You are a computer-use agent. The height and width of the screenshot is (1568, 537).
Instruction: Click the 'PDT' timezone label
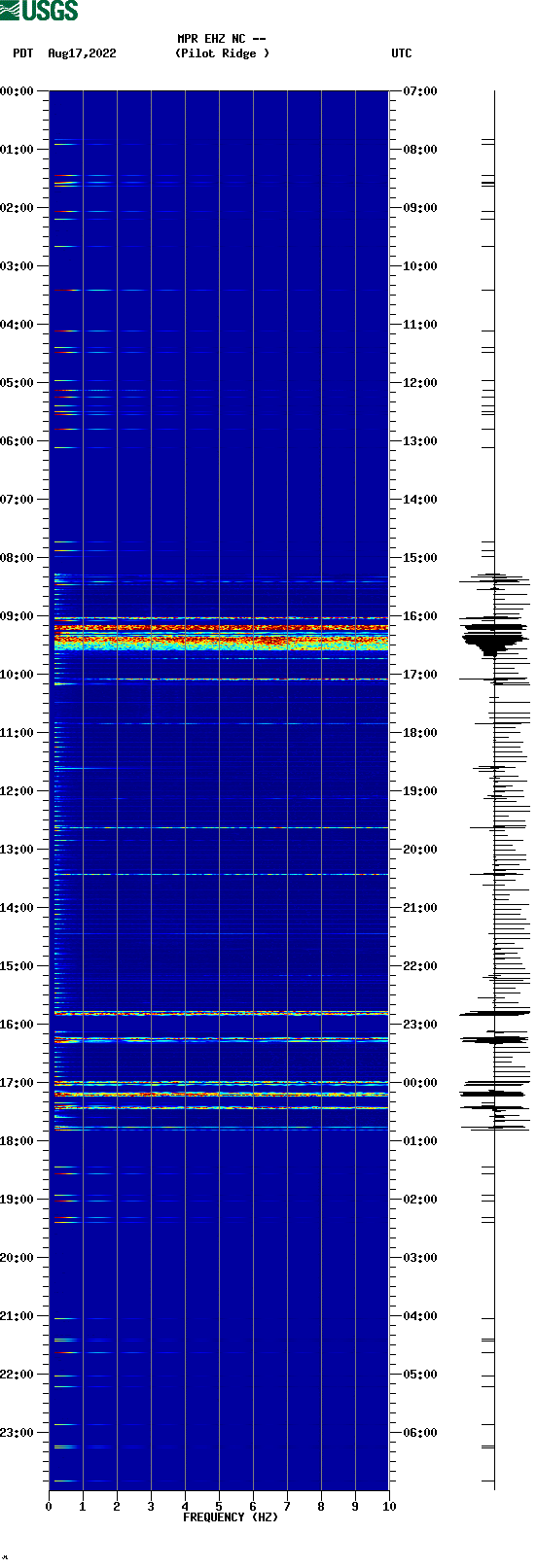[x=23, y=53]
